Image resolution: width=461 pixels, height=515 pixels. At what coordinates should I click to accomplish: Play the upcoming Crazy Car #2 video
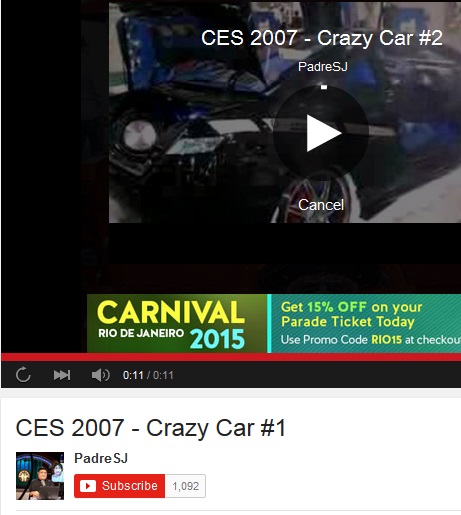coord(321,133)
